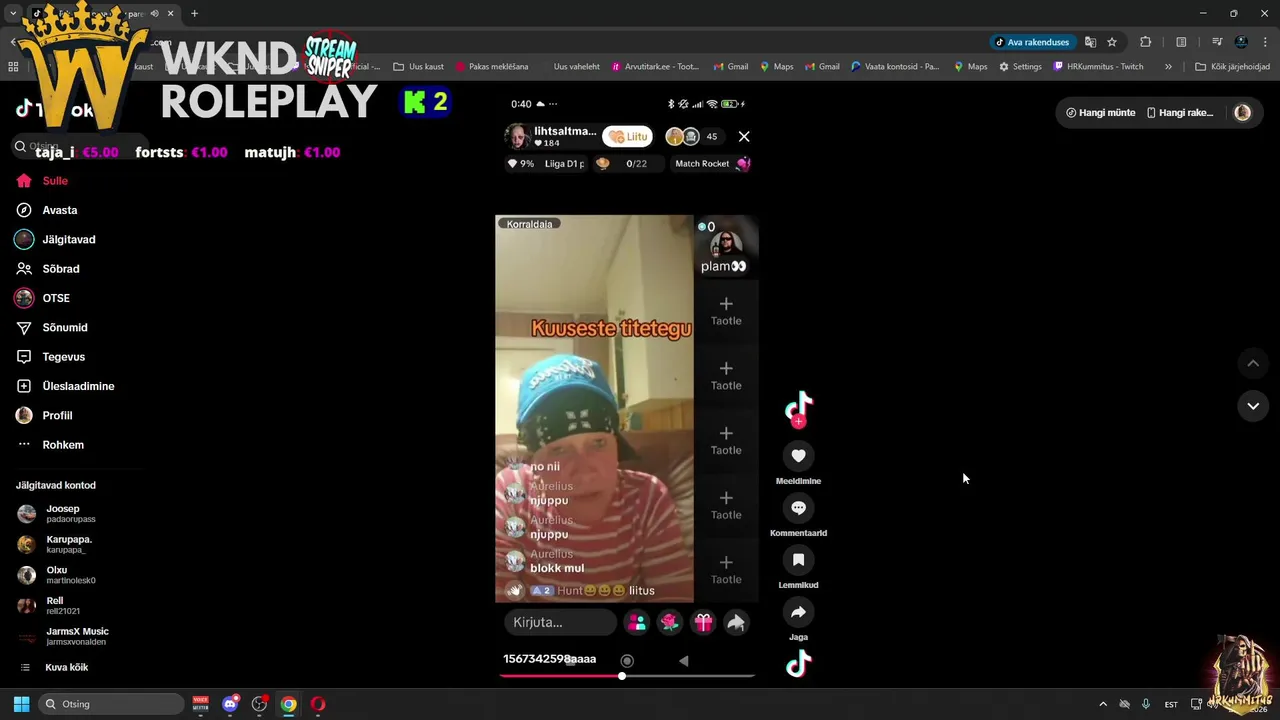
Task: Open the Windows Start menu
Action: (21, 704)
